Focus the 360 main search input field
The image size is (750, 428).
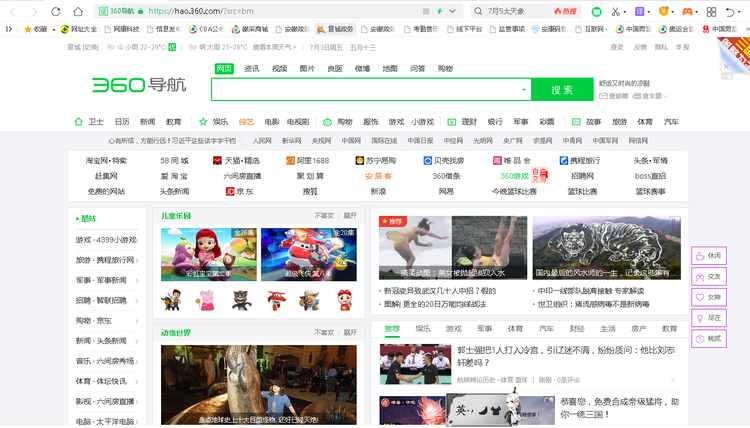tap(366, 89)
